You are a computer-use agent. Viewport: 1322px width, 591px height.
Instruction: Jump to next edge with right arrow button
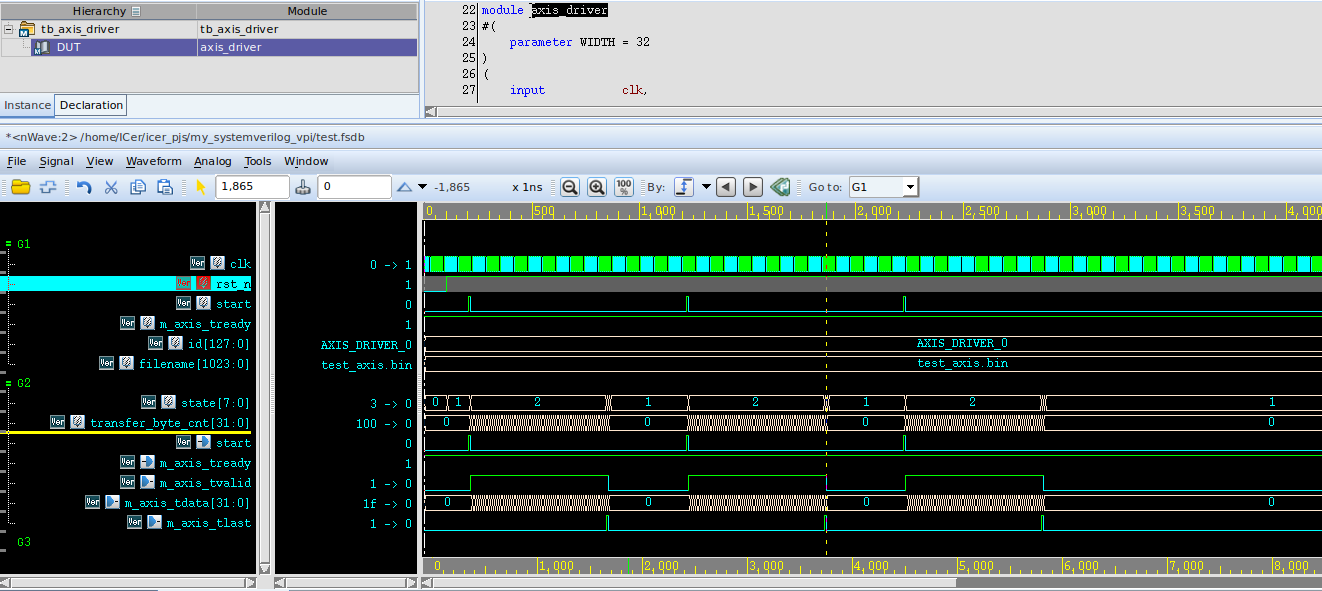click(753, 187)
